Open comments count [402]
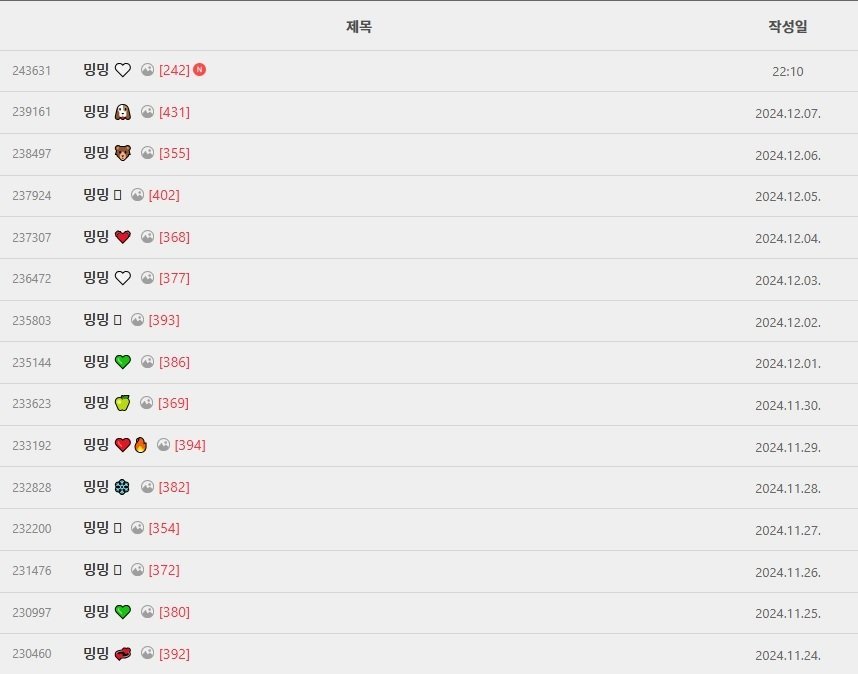 (x=164, y=195)
